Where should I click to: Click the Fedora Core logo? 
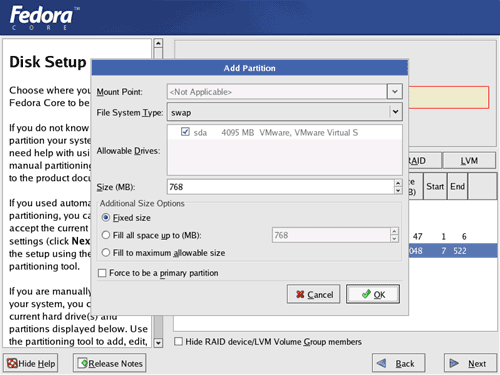click(44, 17)
